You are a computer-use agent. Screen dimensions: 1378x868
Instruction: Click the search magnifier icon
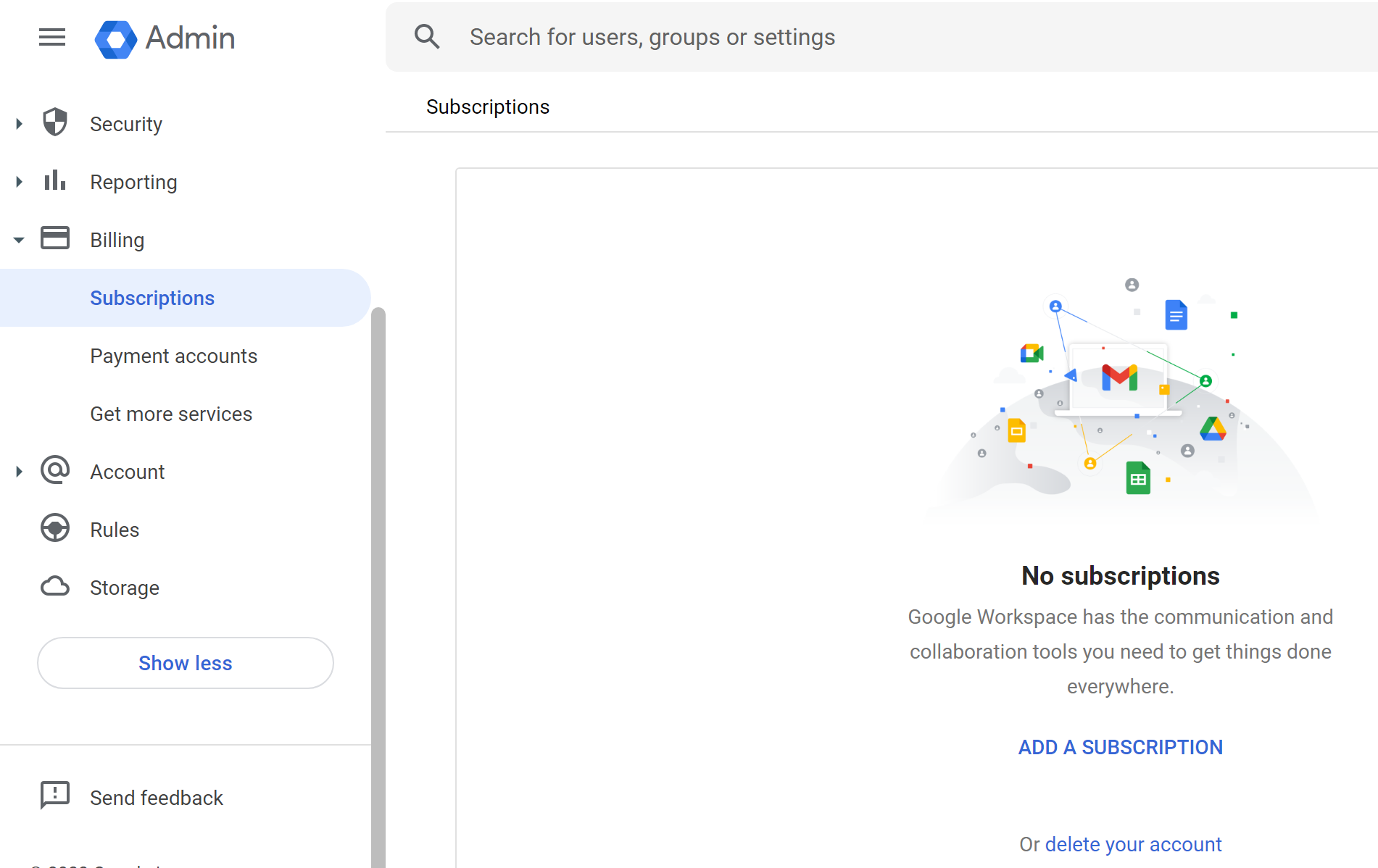click(427, 37)
